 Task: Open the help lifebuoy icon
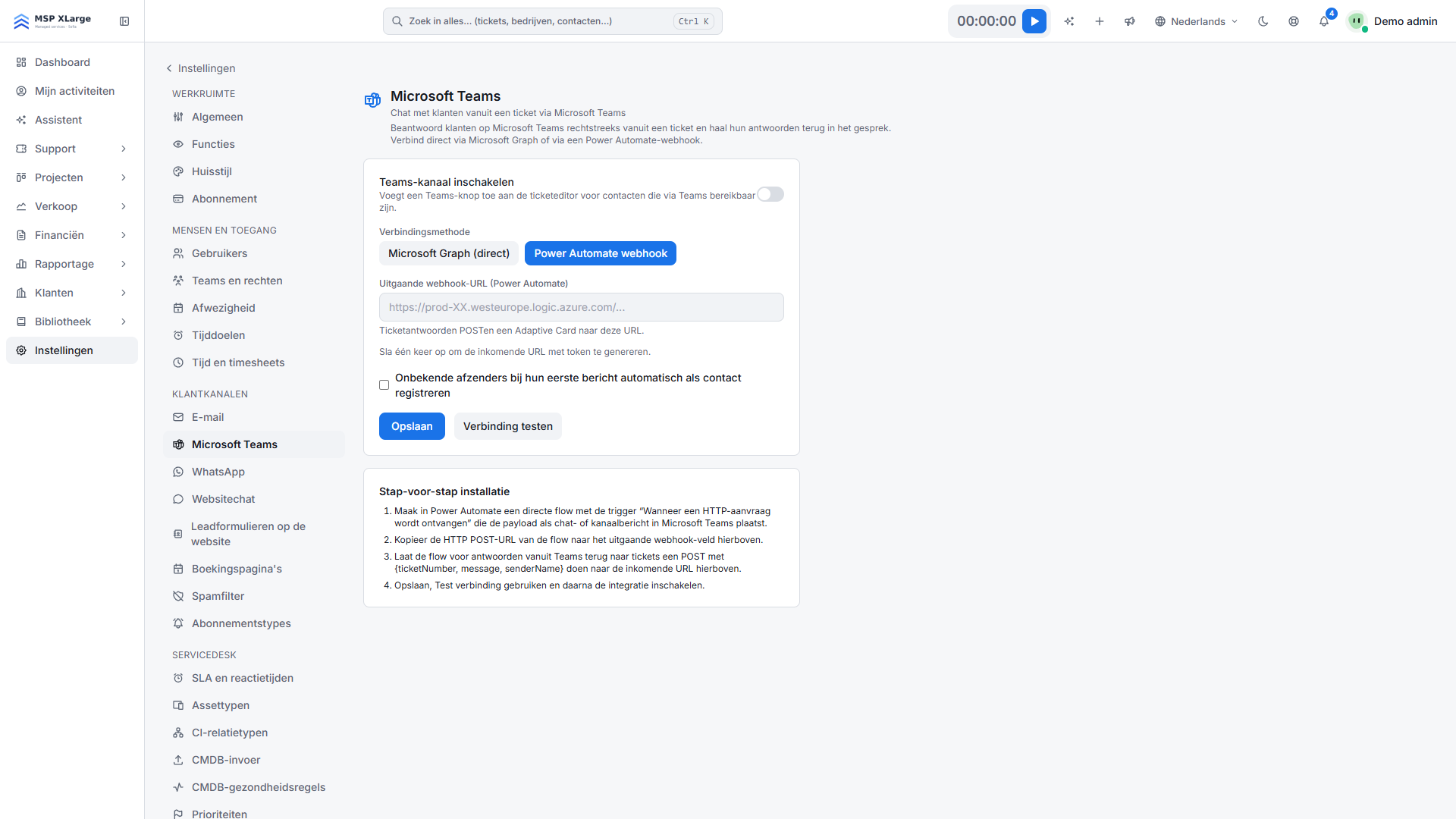(1294, 21)
